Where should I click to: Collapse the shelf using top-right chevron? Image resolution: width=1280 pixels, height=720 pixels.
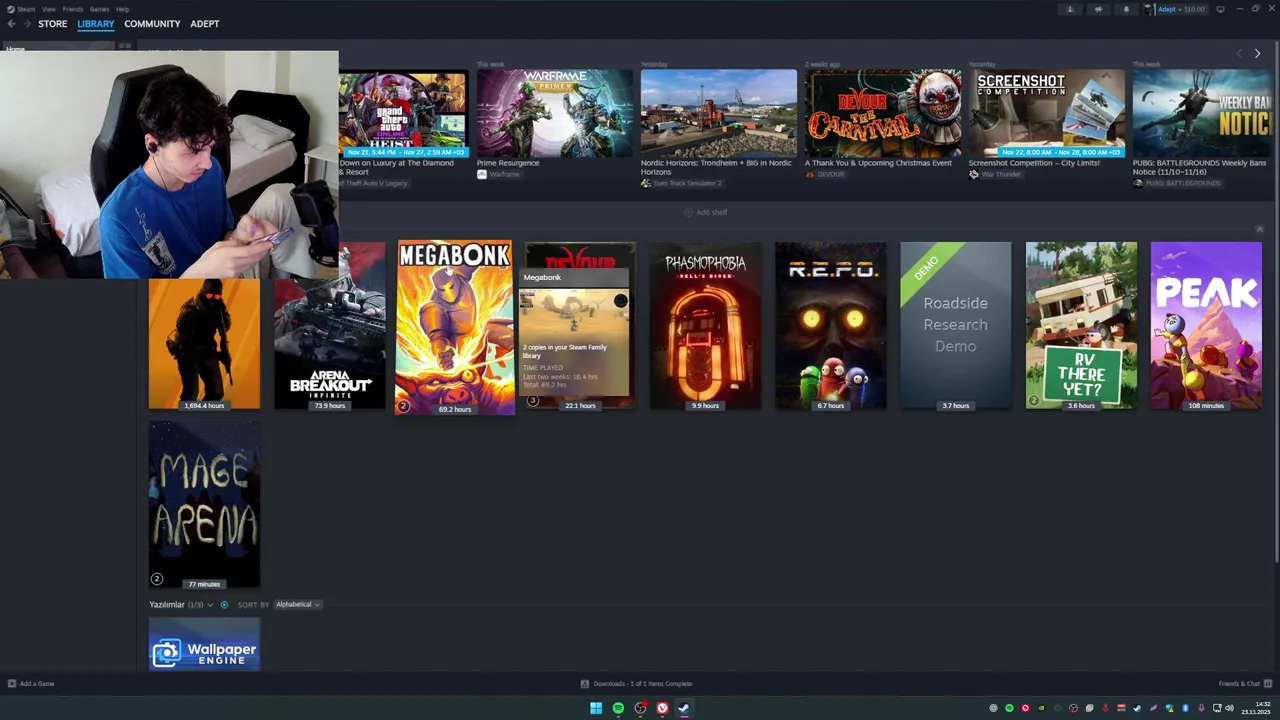point(1259,230)
